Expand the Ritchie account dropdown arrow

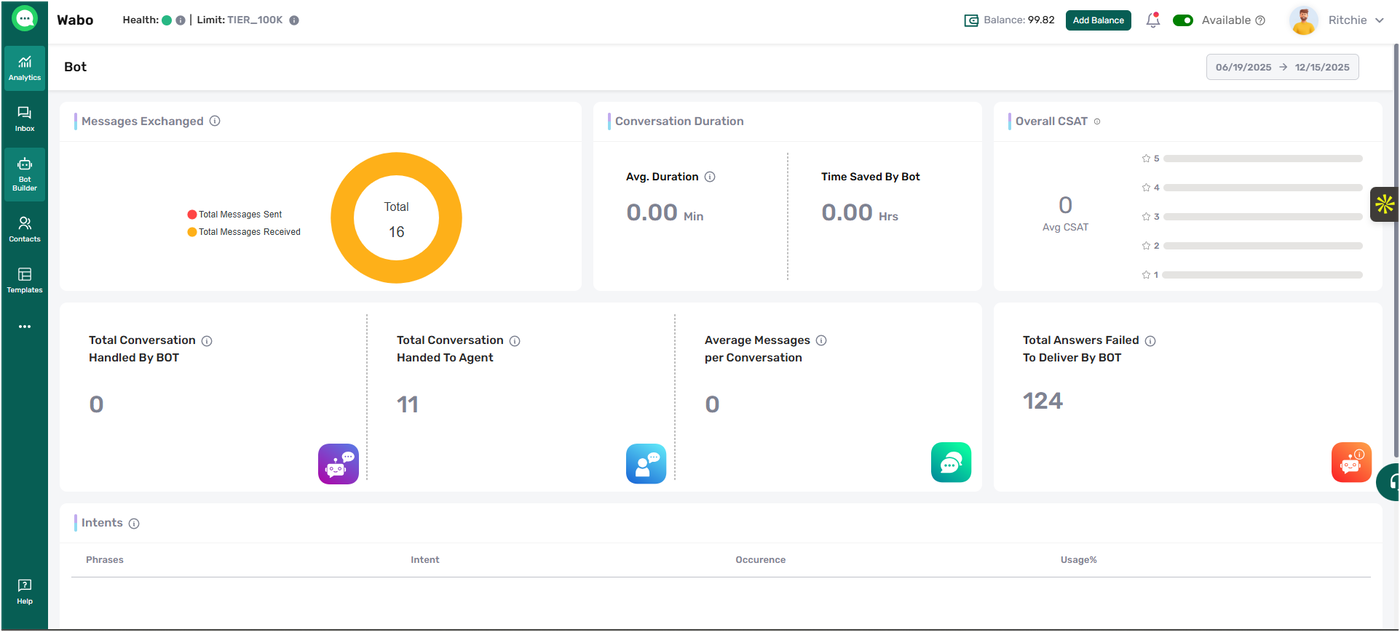pyautogui.click(x=1380, y=20)
